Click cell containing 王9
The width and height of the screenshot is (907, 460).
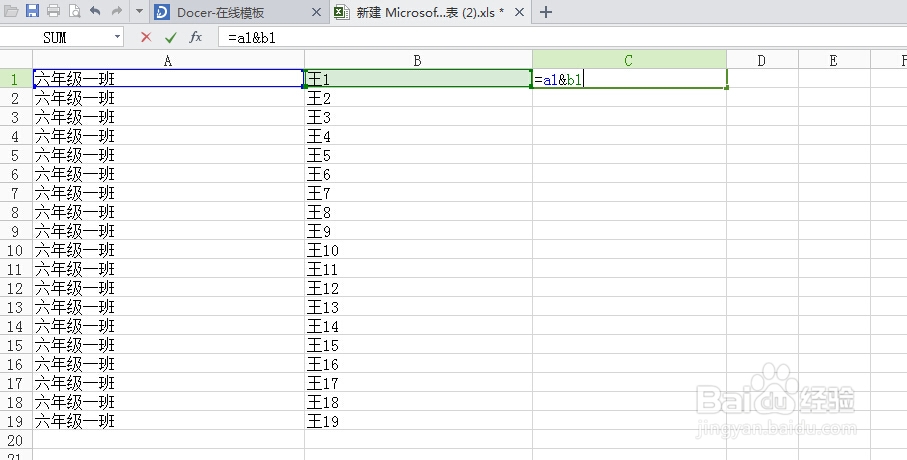418,231
